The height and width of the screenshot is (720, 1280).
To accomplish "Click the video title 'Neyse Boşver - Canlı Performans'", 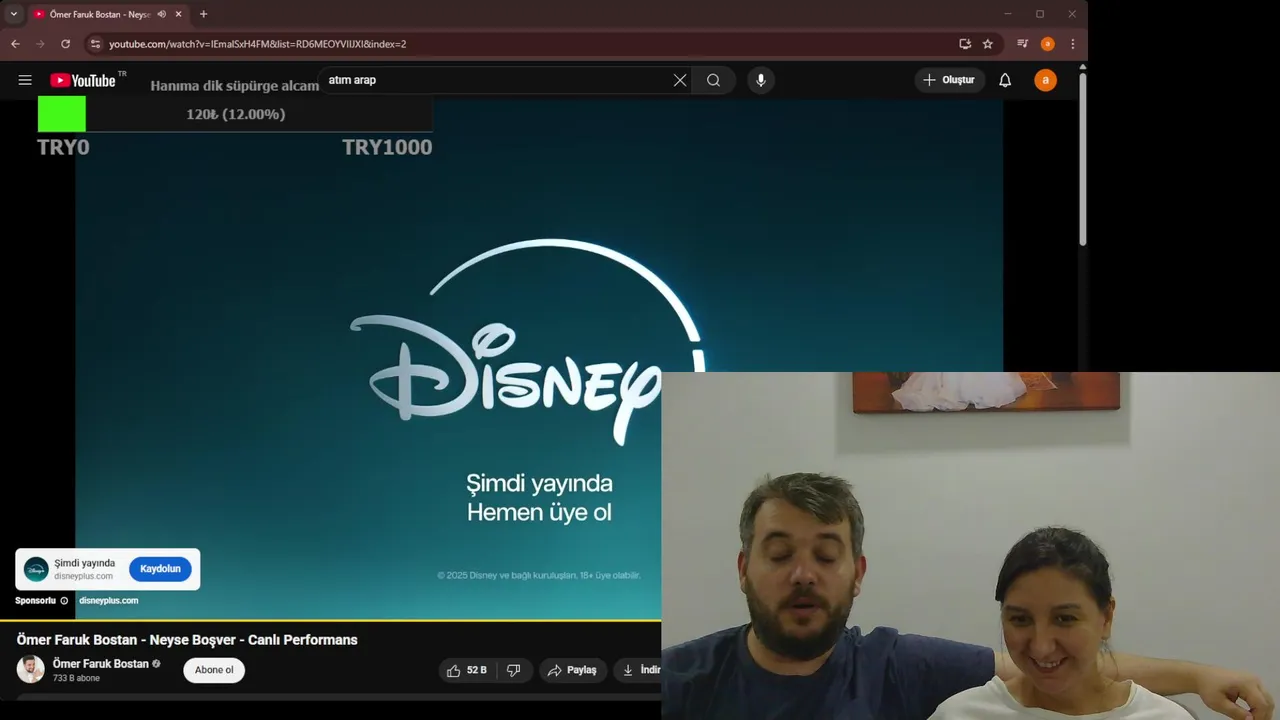I will tap(253, 640).
